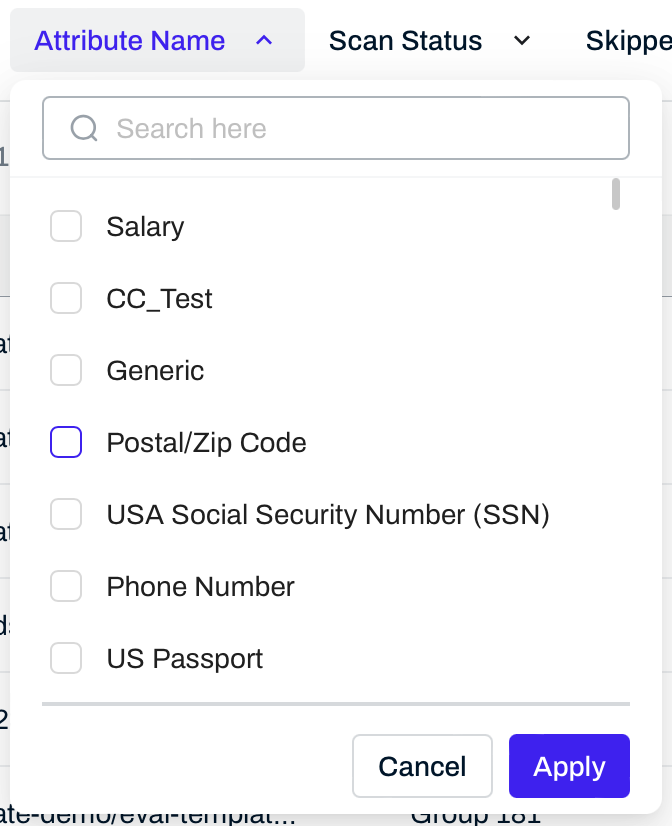Toggle the Phone Number checkbox
Viewport: 672px width, 826px height.
(66, 587)
